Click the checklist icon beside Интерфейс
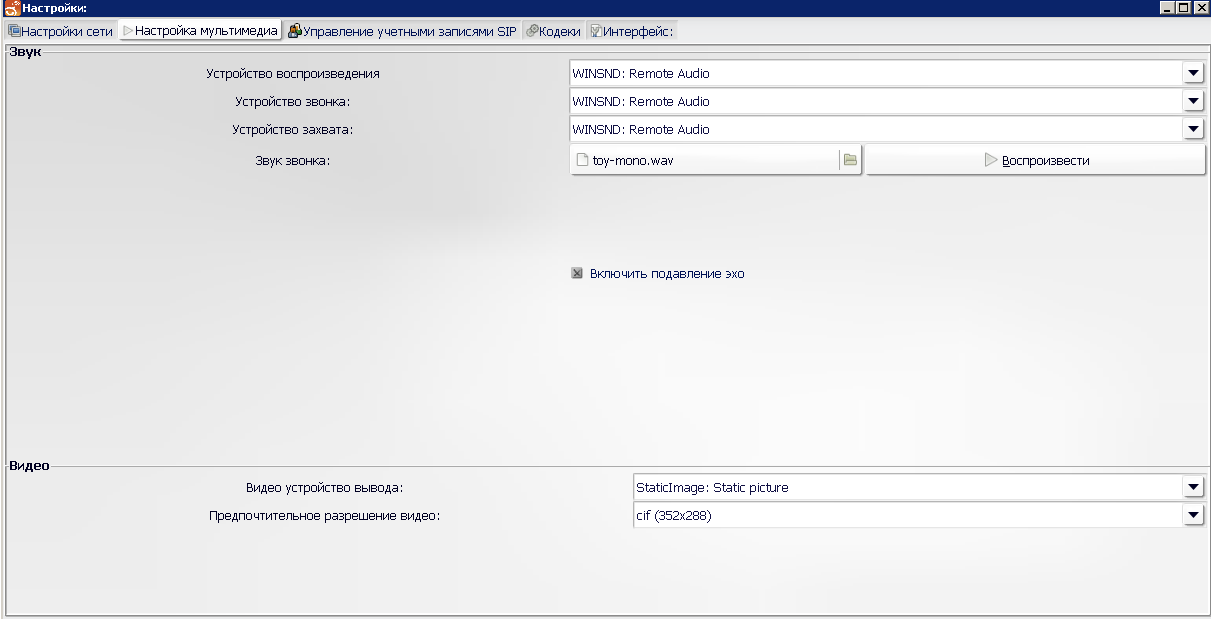1211x619 pixels. coord(595,31)
